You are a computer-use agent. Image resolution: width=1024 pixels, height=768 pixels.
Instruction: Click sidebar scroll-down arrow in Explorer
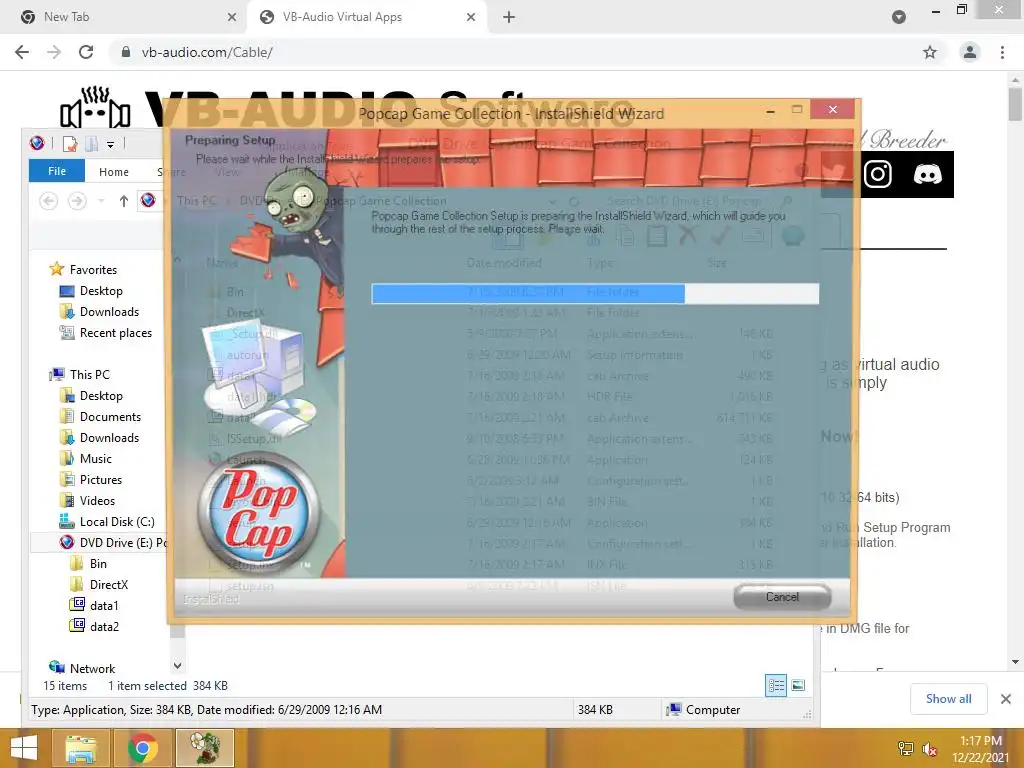pyautogui.click(x=177, y=665)
